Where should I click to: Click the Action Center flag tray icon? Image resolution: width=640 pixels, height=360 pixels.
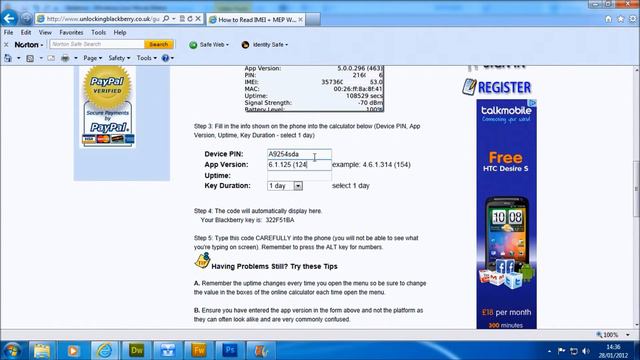point(562,351)
